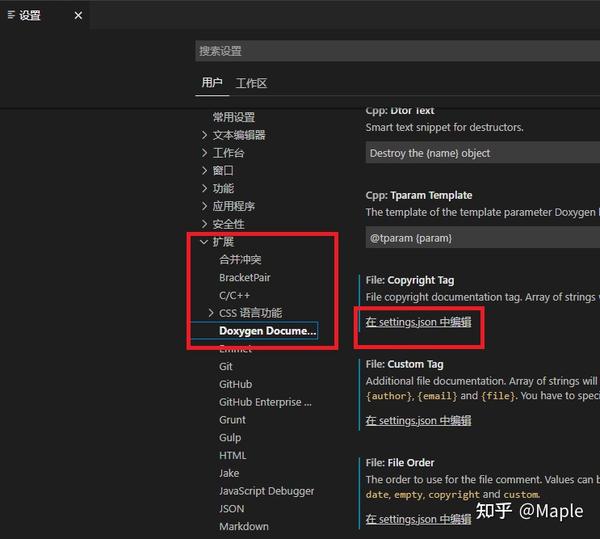Viewport: 600px width, 539px height.
Task: Click the settings tab icon beside 设置
Action: pos(11,15)
